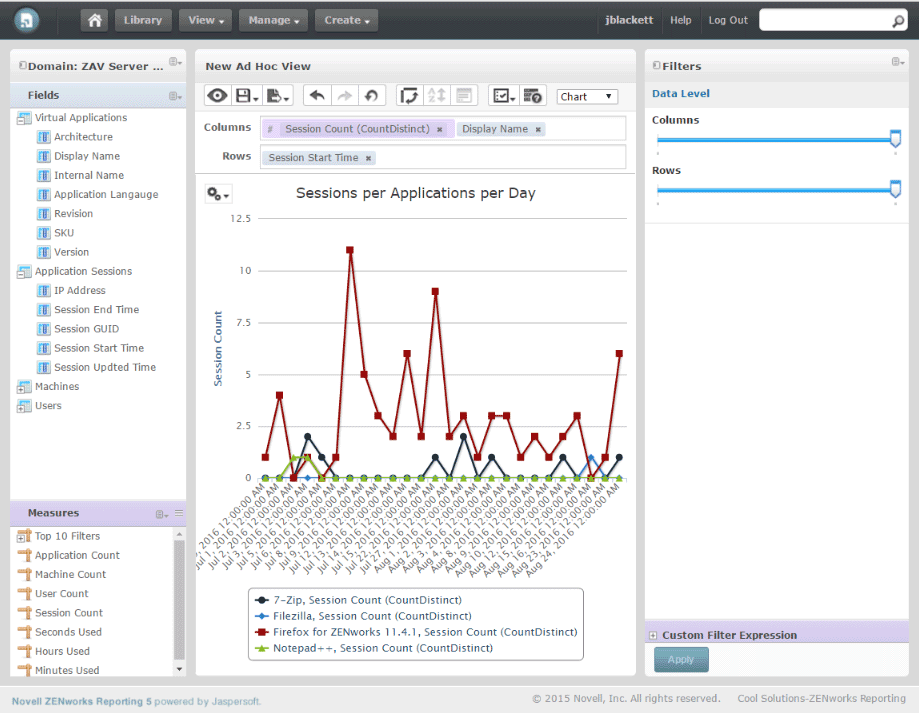Image resolution: width=919 pixels, height=713 pixels.
Task: Toggle Notepad++ series in chart legend
Action: (374, 648)
